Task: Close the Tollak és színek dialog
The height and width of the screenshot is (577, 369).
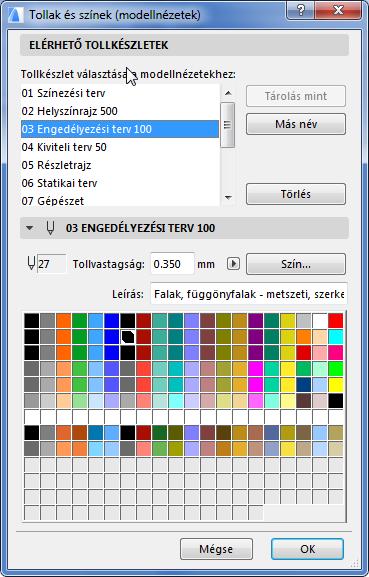Action: point(339,10)
